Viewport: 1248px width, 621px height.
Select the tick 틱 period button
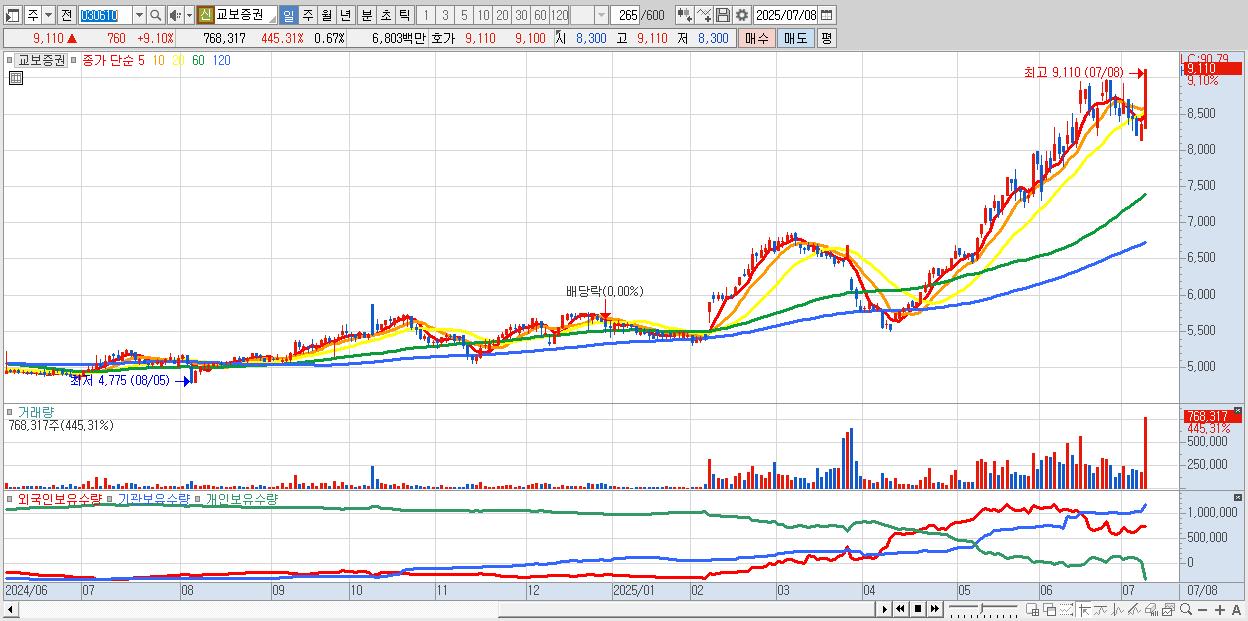pos(404,15)
